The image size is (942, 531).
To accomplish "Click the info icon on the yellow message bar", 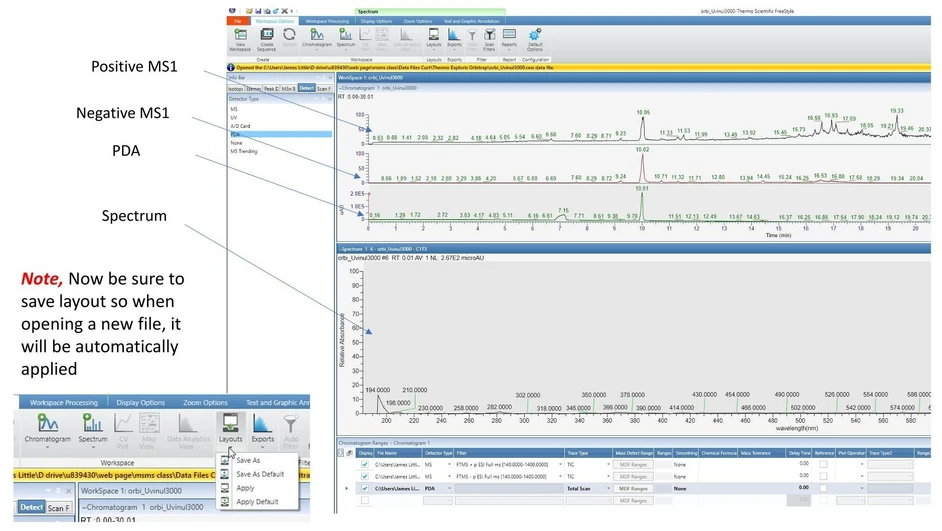I will pos(231,67).
